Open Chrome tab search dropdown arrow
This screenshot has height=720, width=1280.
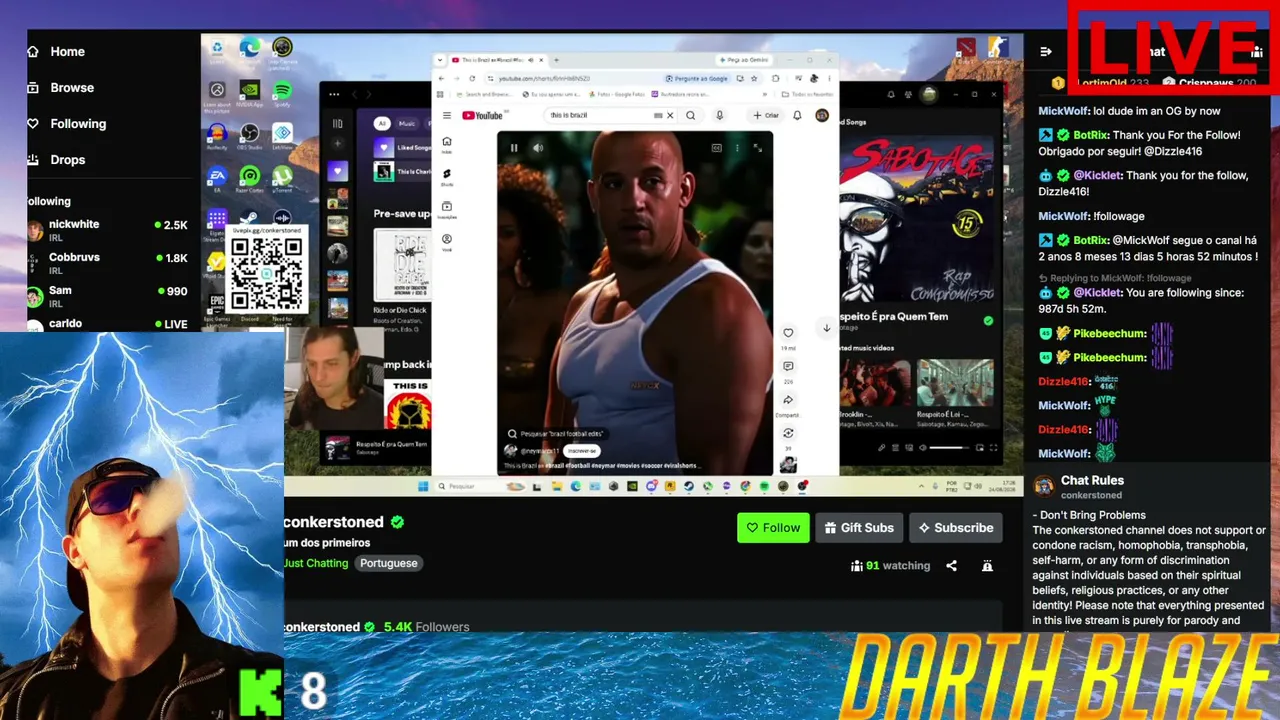coord(441,60)
